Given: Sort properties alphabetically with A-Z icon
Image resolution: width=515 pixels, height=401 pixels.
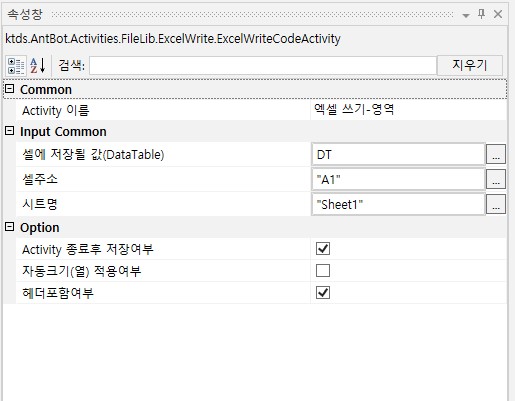Looking at the screenshot, I should point(37,66).
